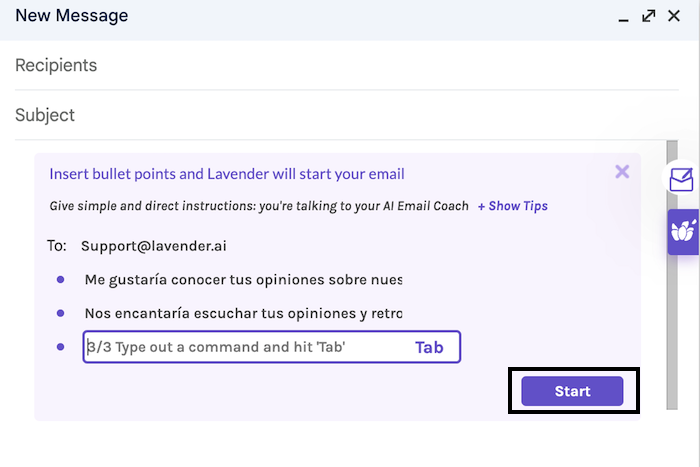The image size is (700, 467).
Task: Focus the 'Type out a command' input field
Action: click(x=271, y=347)
